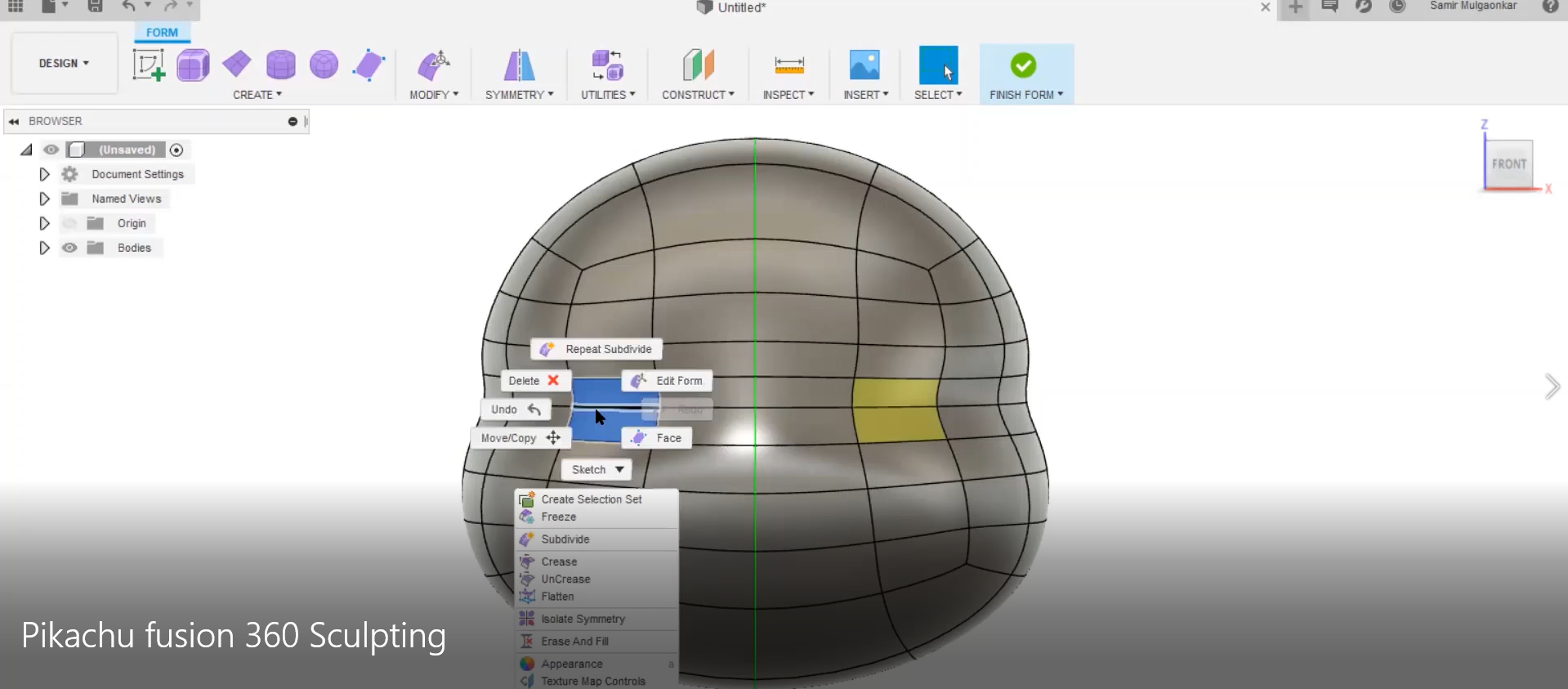Click the extensions refresh icon
1568x689 pixels.
click(x=1363, y=7)
